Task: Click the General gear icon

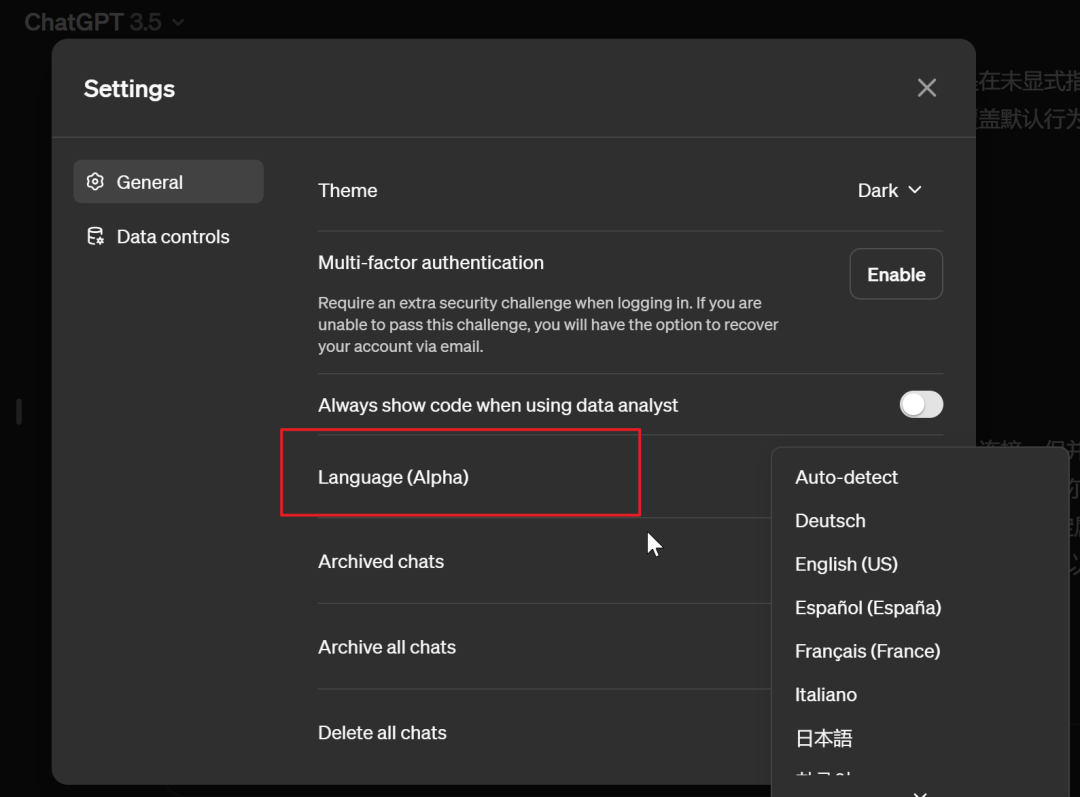Action: pos(95,182)
